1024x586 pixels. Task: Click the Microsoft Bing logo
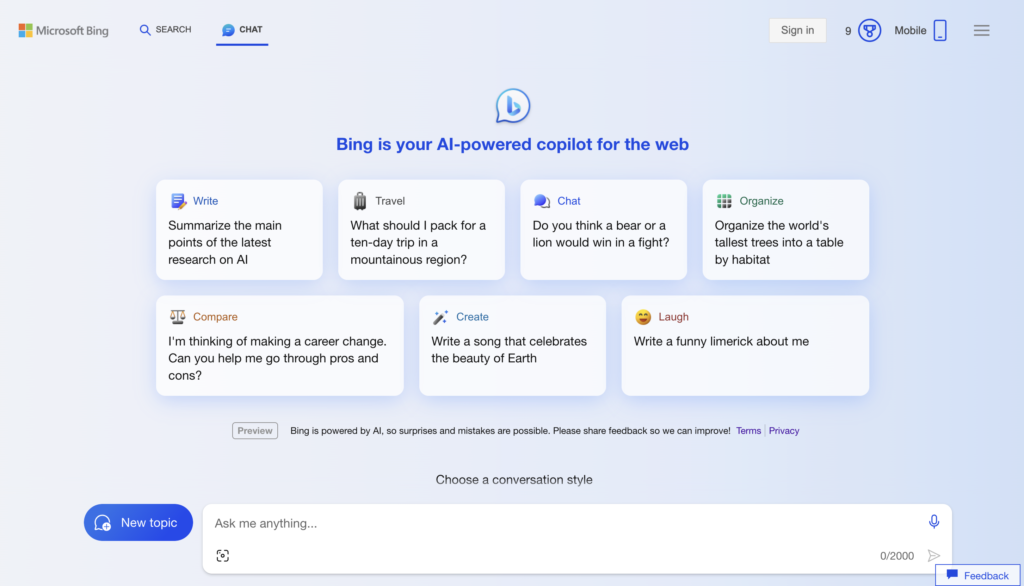click(63, 30)
